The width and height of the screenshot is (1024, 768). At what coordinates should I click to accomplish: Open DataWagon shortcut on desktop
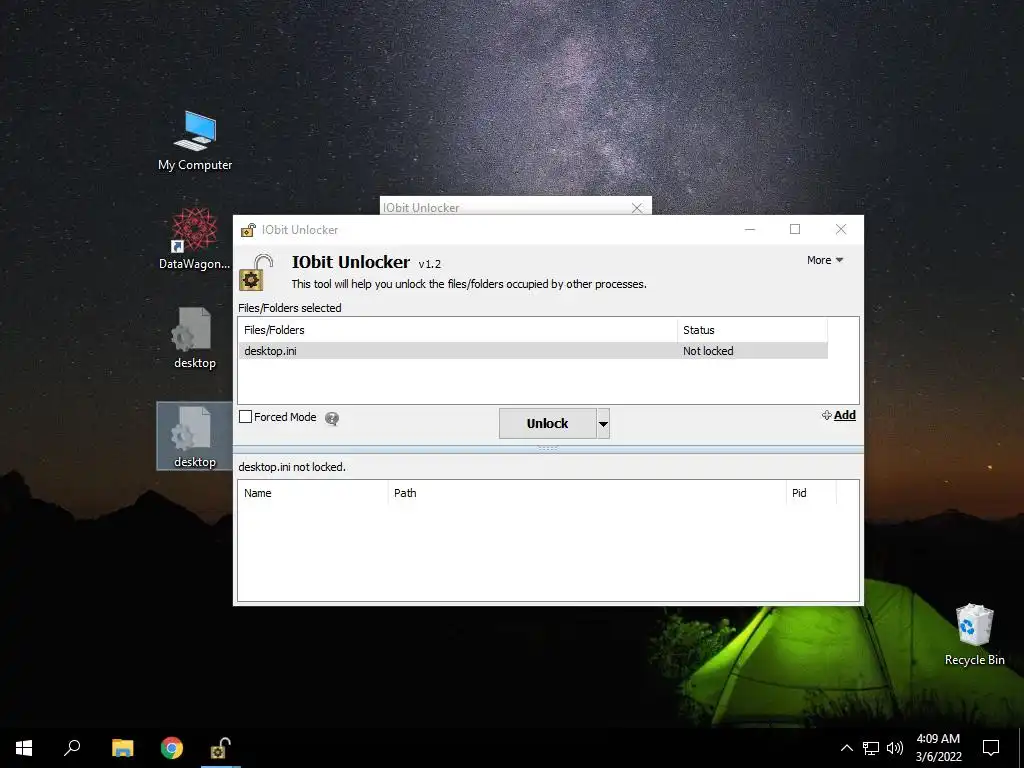coord(195,239)
